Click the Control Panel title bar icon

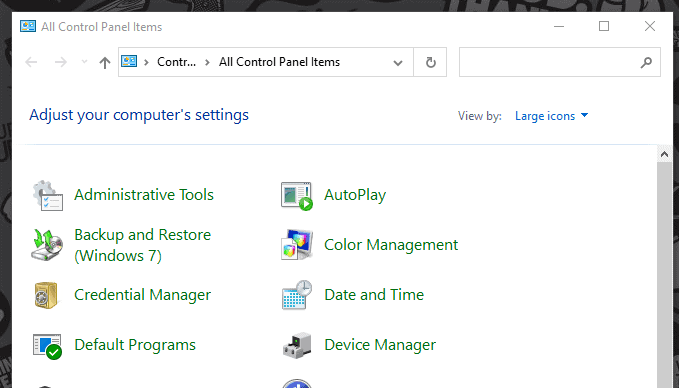tap(28, 26)
